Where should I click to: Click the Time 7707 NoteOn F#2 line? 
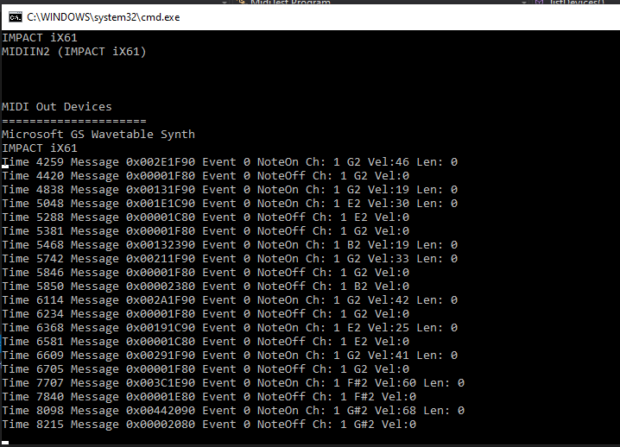coord(232,382)
